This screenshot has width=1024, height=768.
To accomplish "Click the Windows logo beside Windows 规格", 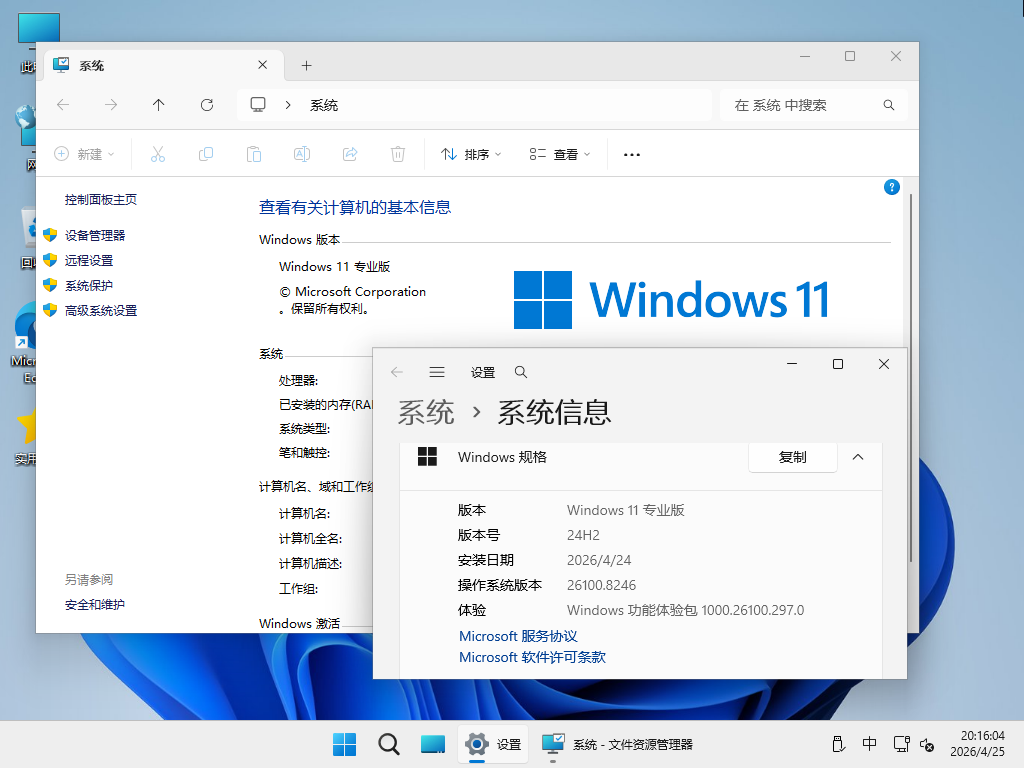I will (427, 456).
